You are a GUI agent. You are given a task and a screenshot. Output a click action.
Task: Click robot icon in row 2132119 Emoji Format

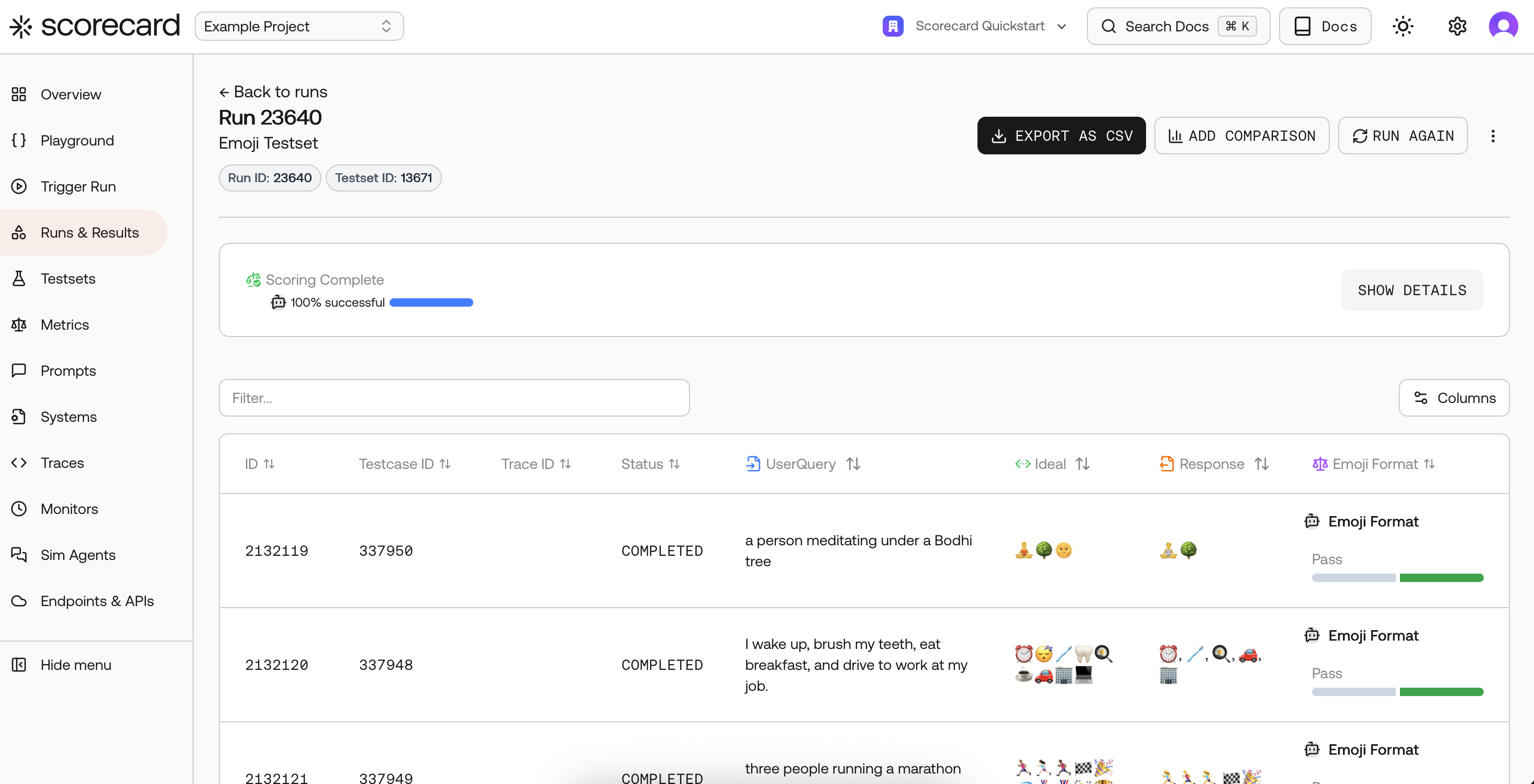pyautogui.click(x=1312, y=521)
